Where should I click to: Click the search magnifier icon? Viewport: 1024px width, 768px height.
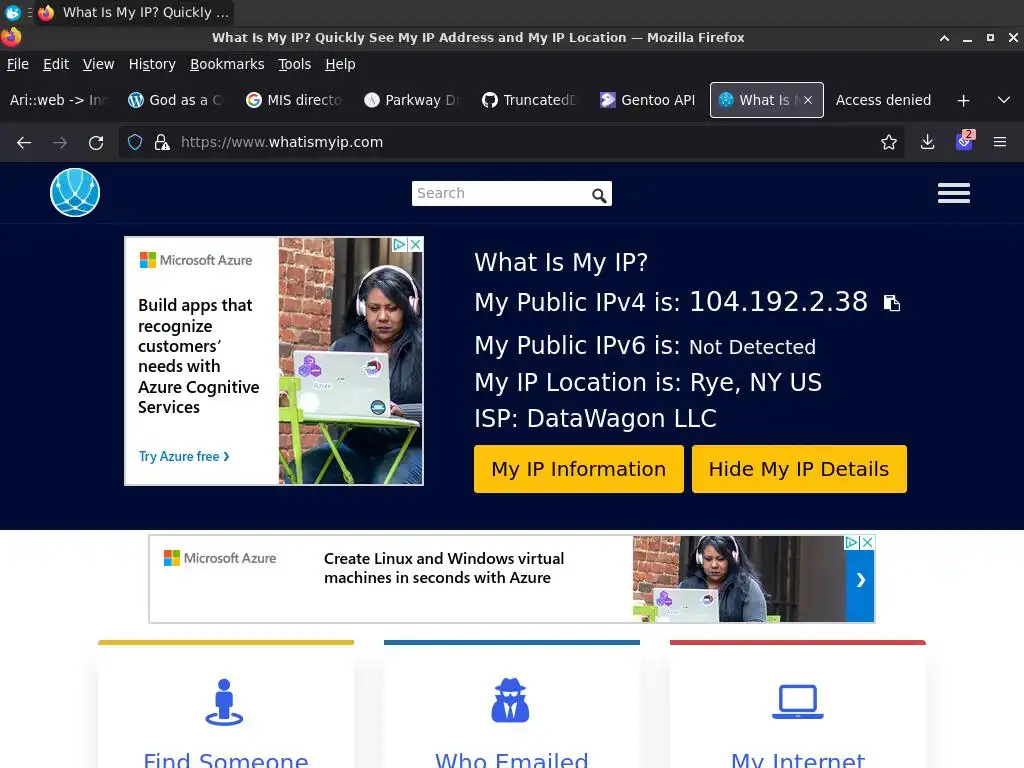pyautogui.click(x=599, y=195)
